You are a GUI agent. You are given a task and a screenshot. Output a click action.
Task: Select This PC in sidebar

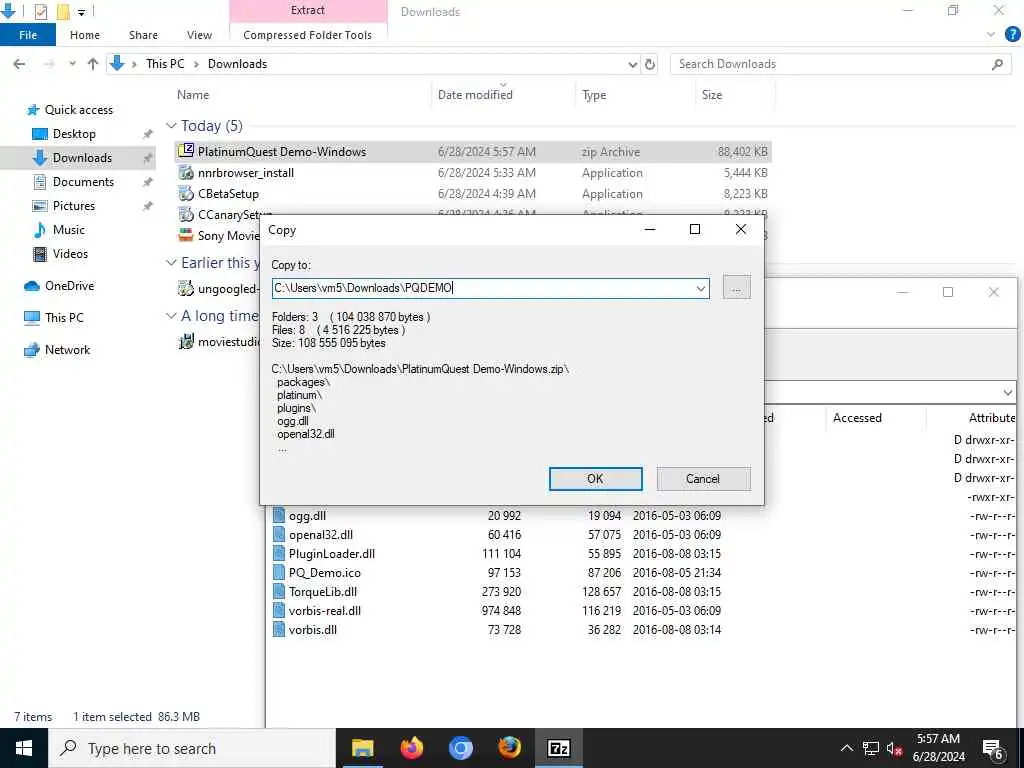64,318
